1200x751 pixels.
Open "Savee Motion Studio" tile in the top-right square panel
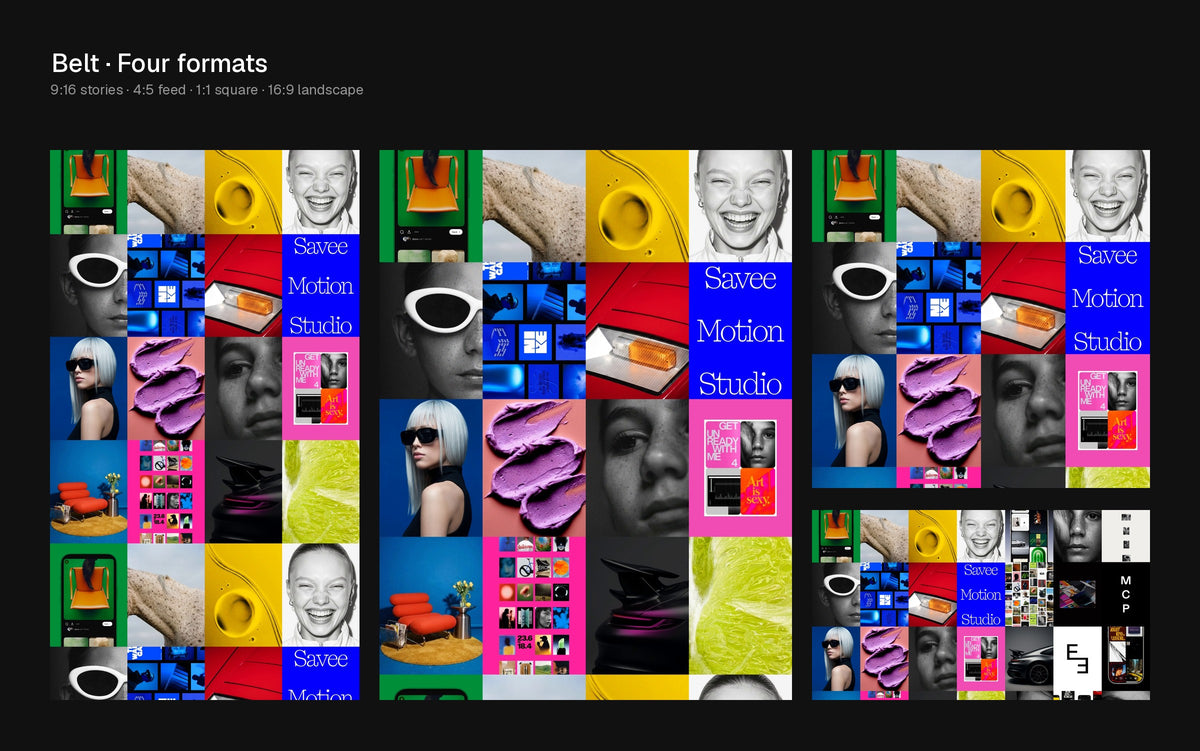pos(1108,298)
